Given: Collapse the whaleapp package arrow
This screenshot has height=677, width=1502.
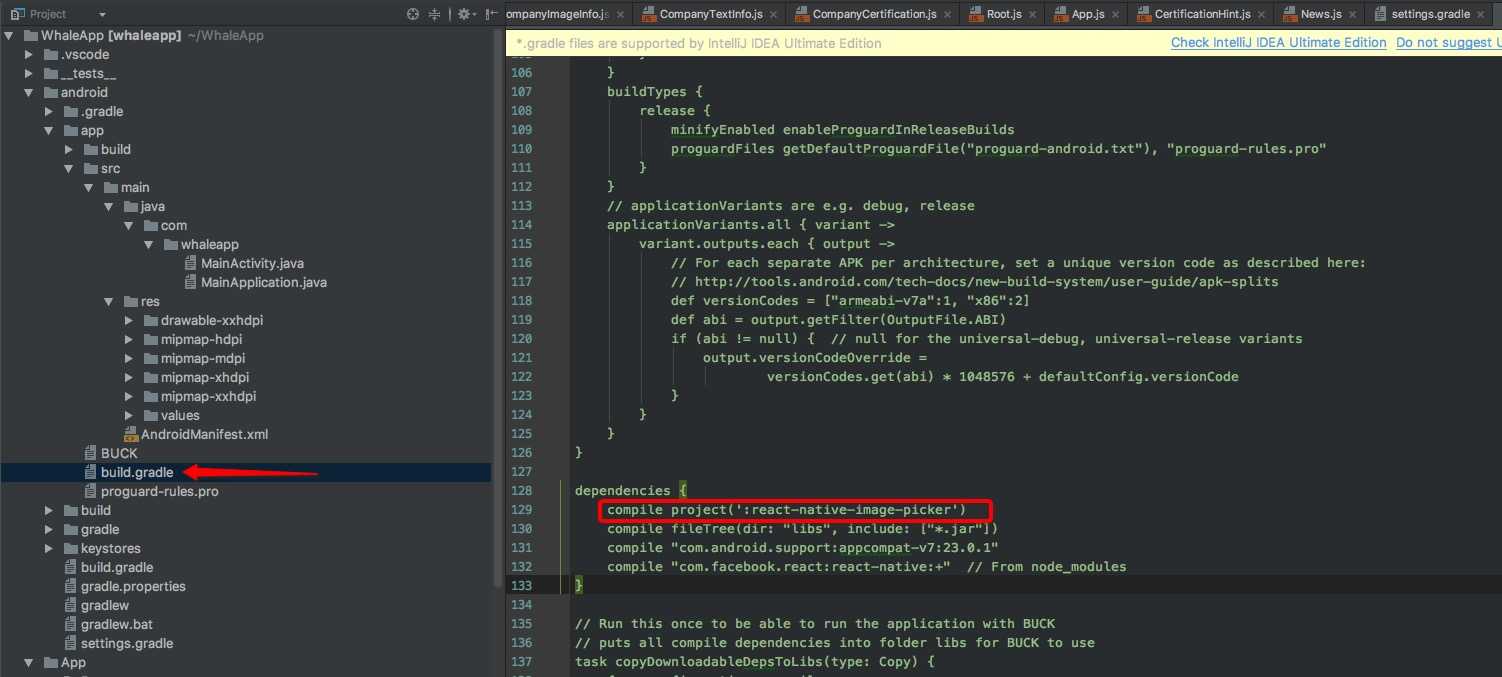Looking at the screenshot, I should [x=149, y=244].
